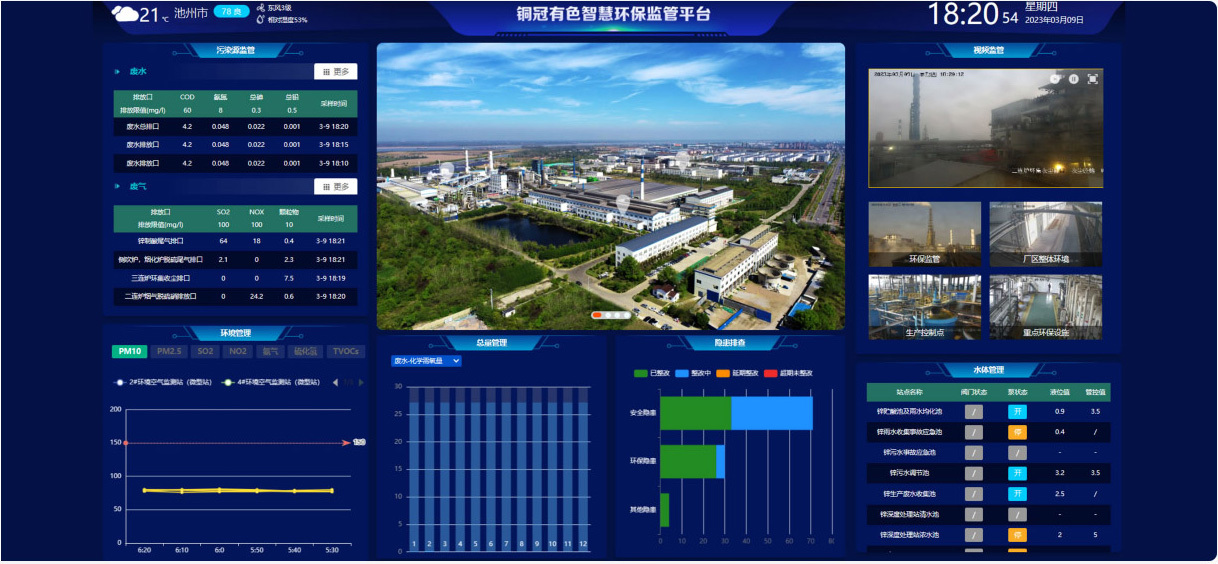Open 更多 for the 废水 table
Viewport: 1218px width, 564px height.
click(x=335, y=72)
